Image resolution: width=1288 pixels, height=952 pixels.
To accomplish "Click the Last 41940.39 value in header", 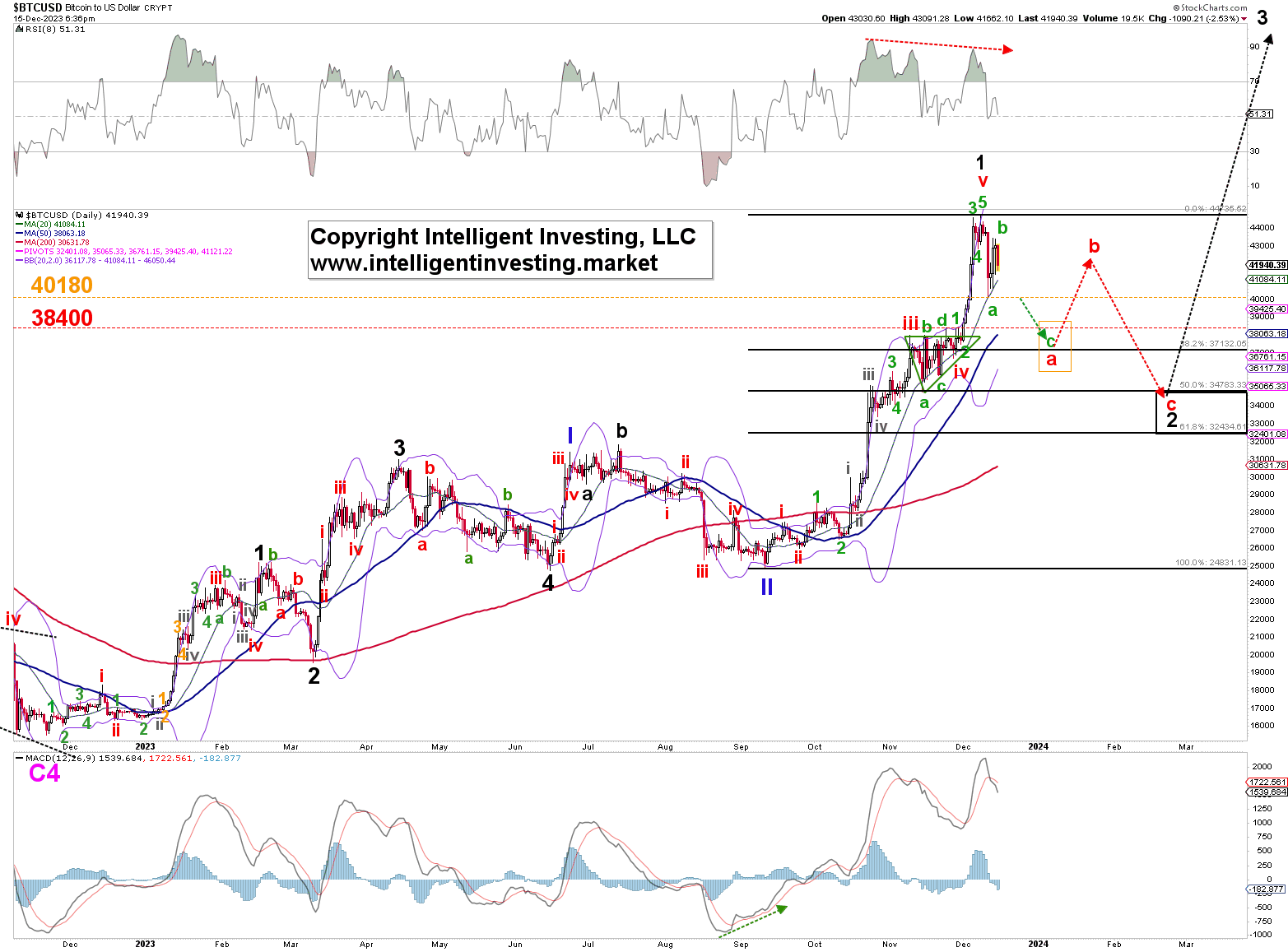I will coord(1049,18).
